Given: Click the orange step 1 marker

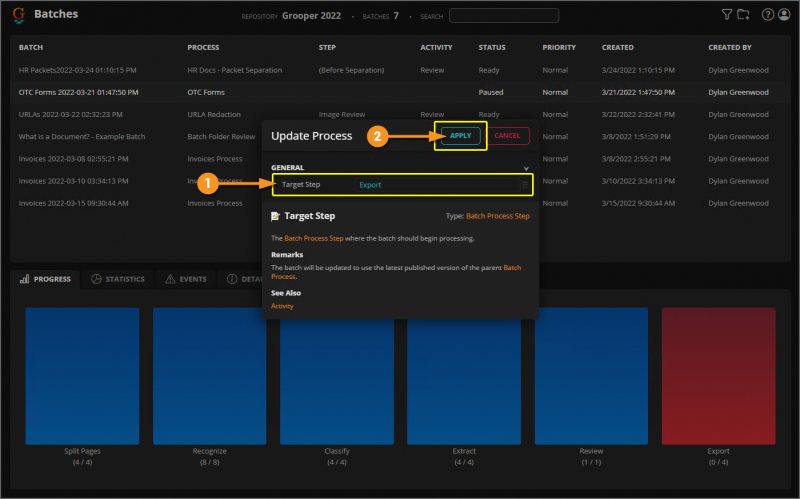Looking at the screenshot, I should coord(207,184).
